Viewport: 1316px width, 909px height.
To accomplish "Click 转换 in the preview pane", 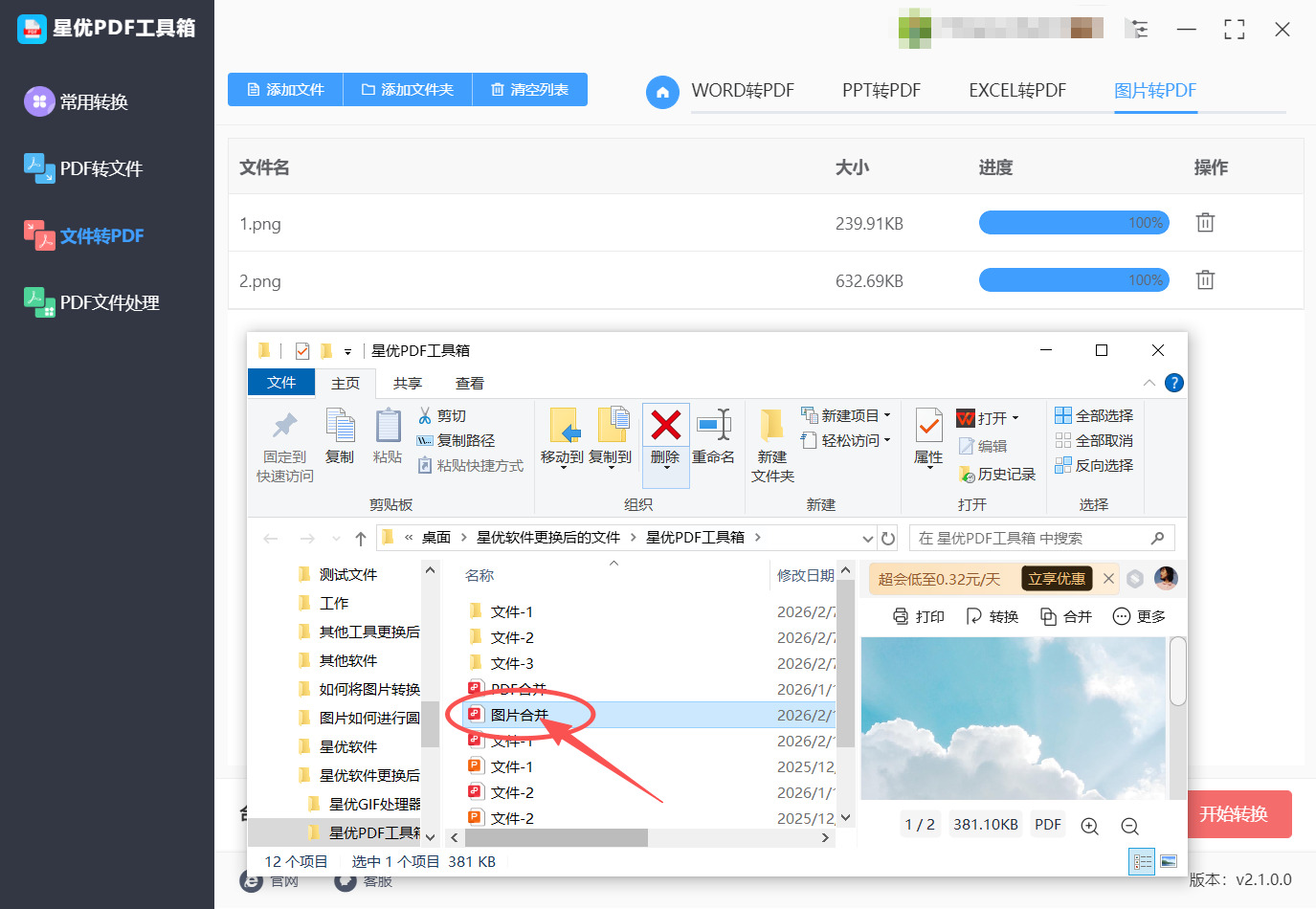I will [x=993, y=617].
